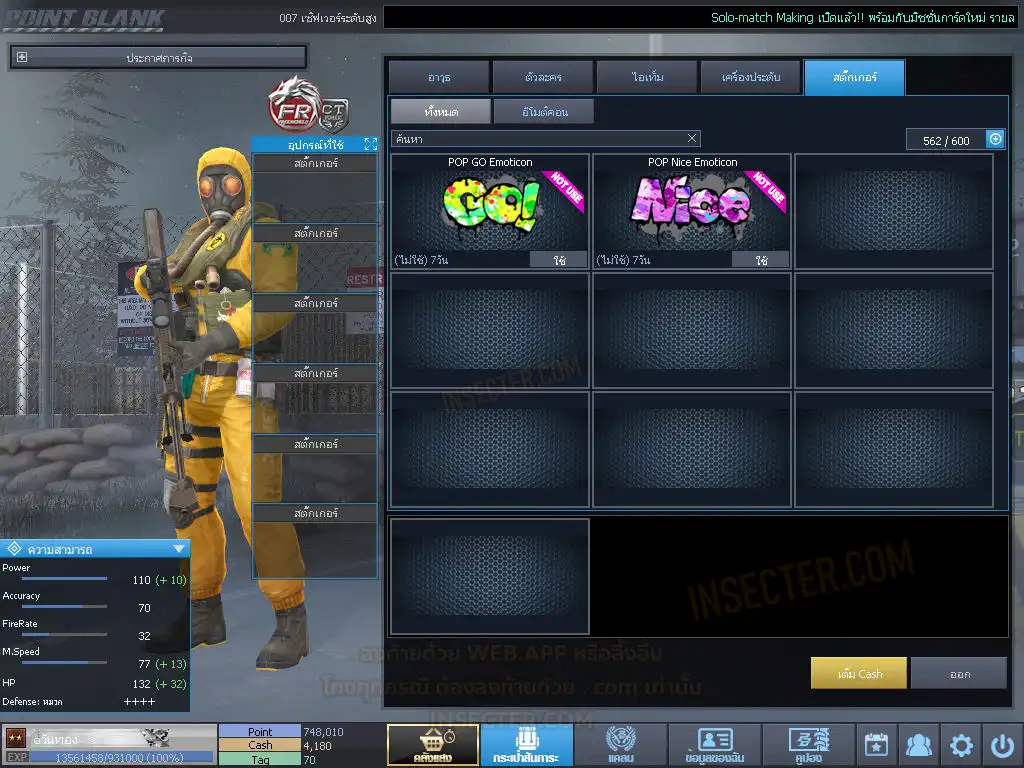Viewport: 1024px width, 768px height.
Task: Switch to the อาวุธ weapons tab
Action: [x=439, y=77]
